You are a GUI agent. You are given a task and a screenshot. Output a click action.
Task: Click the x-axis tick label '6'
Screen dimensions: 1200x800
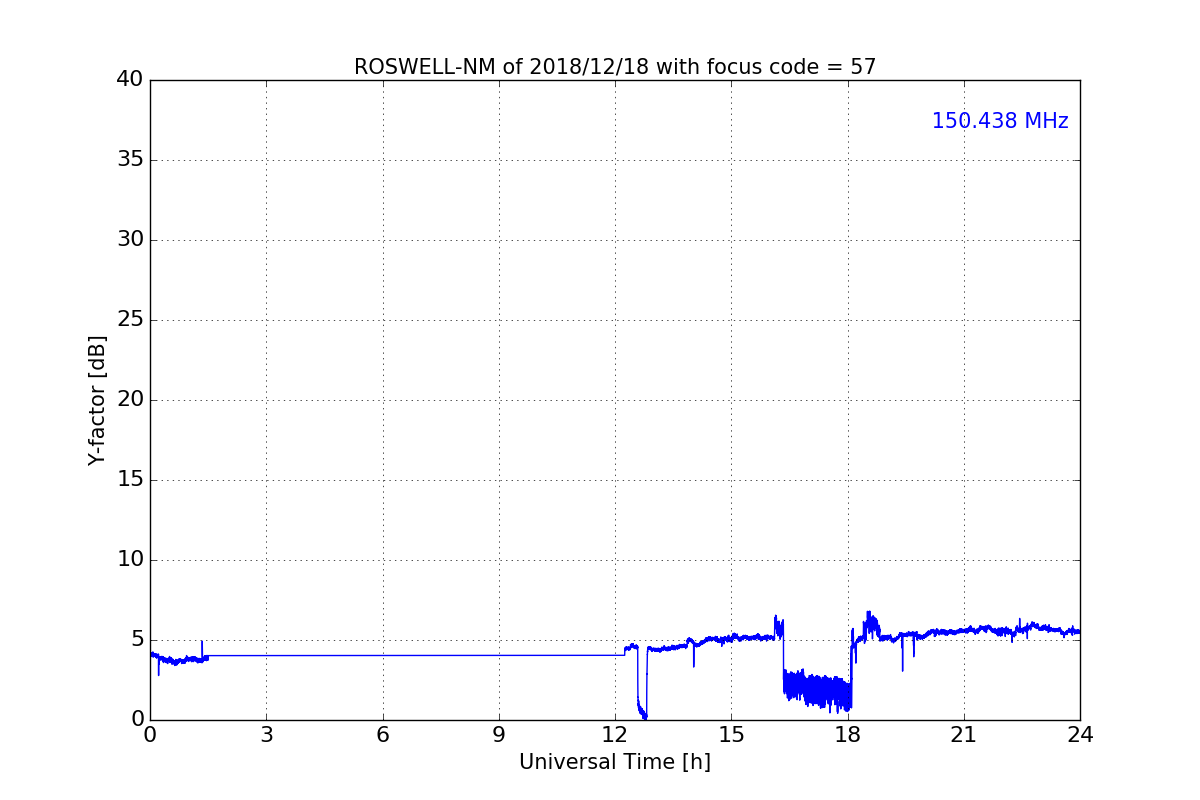(383, 734)
